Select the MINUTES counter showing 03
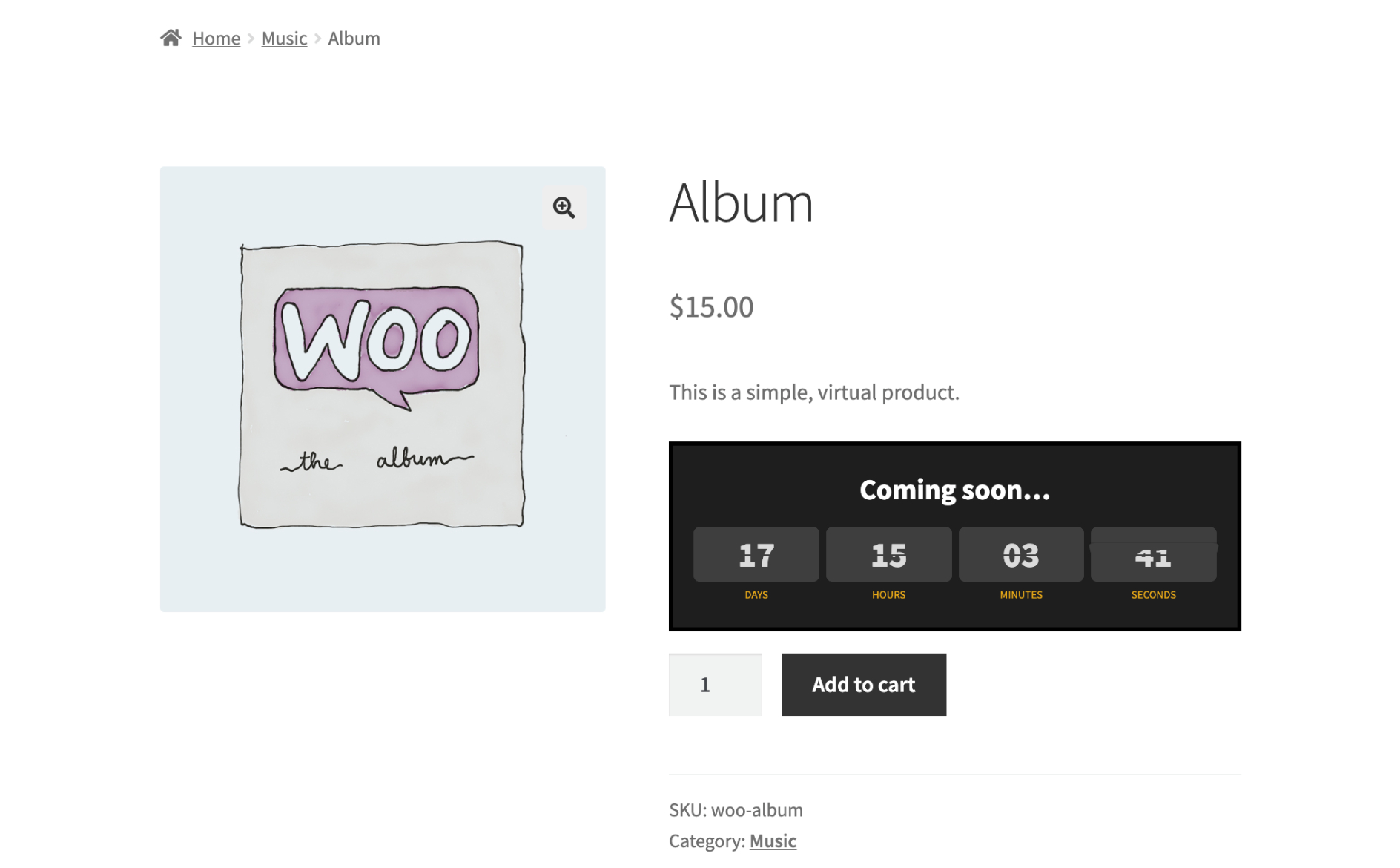The image size is (1400, 868). [x=1021, y=553]
